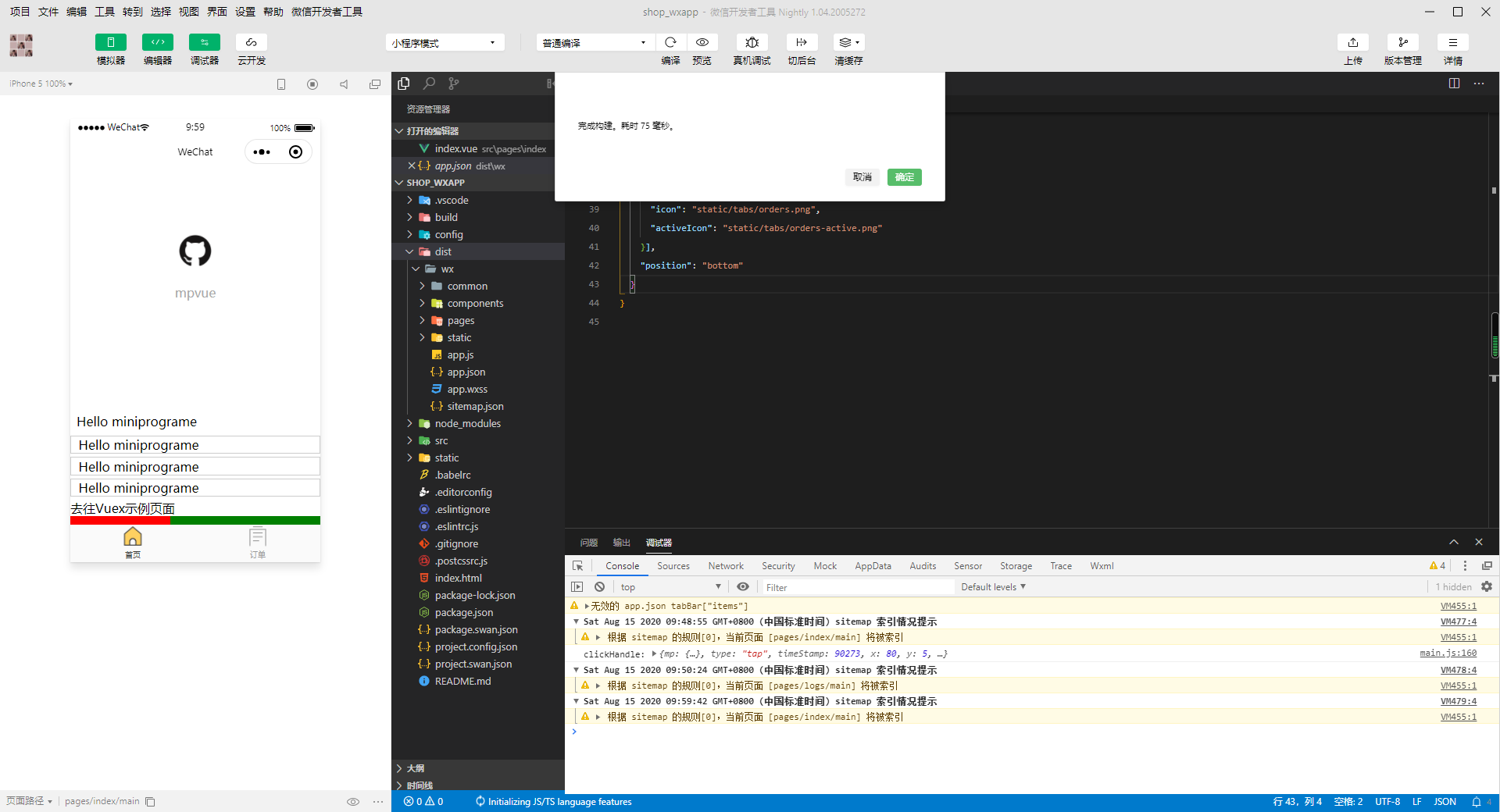Switch to the AppData tab
Image resolution: width=1500 pixels, height=812 pixels.
point(873,566)
